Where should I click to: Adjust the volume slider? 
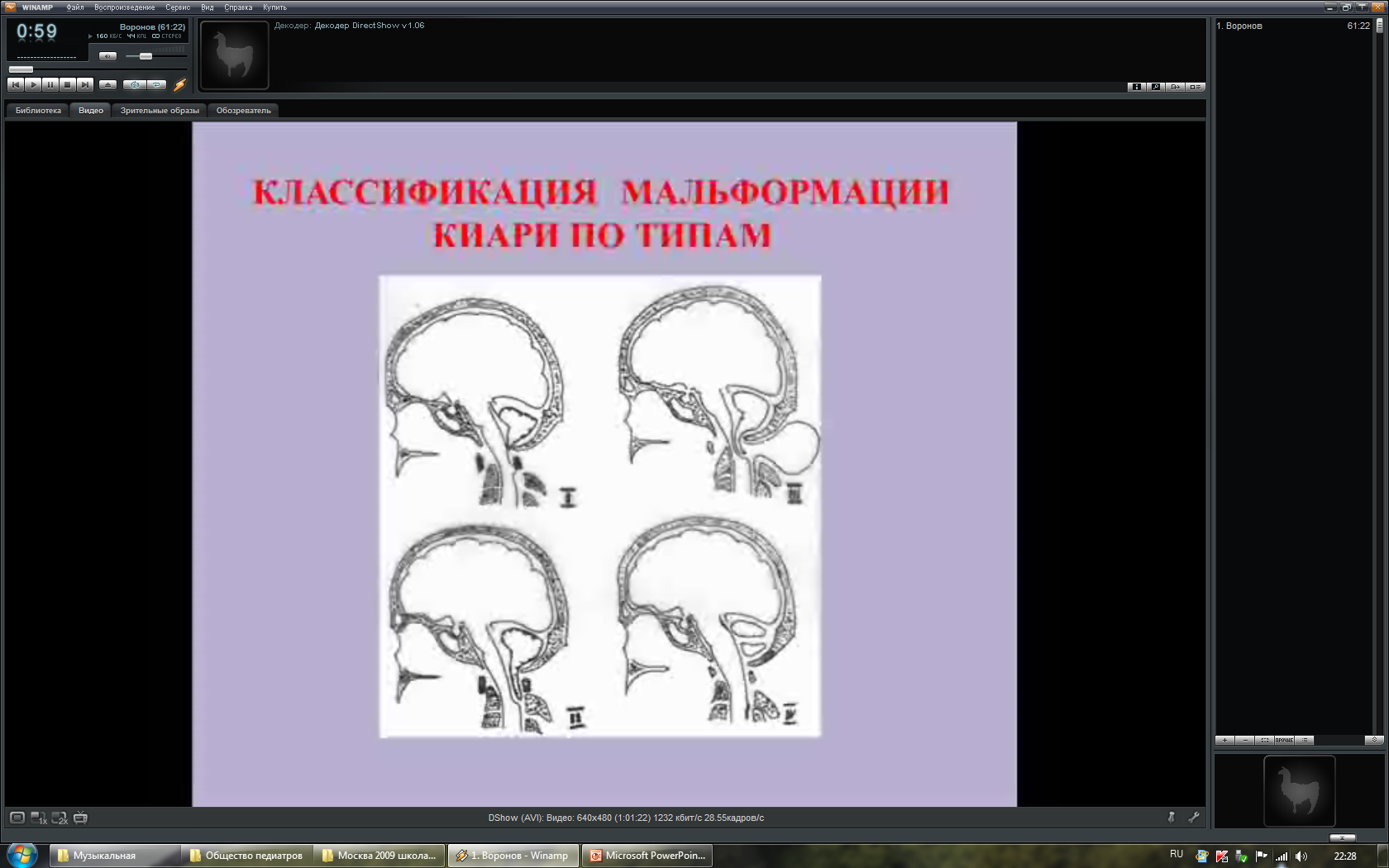[146, 56]
